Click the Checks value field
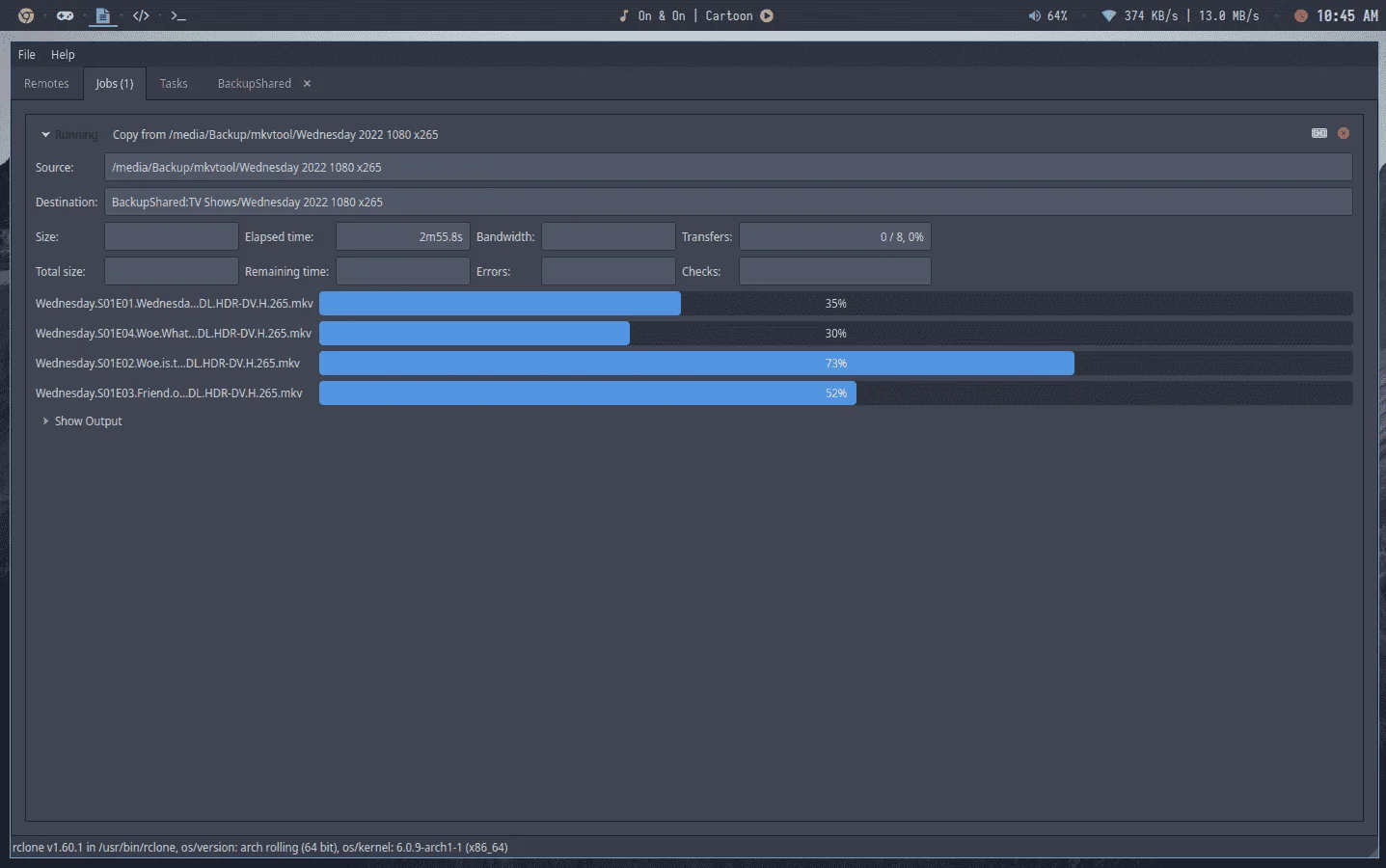Image resolution: width=1386 pixels, height=868 pixels. point(834,271)
